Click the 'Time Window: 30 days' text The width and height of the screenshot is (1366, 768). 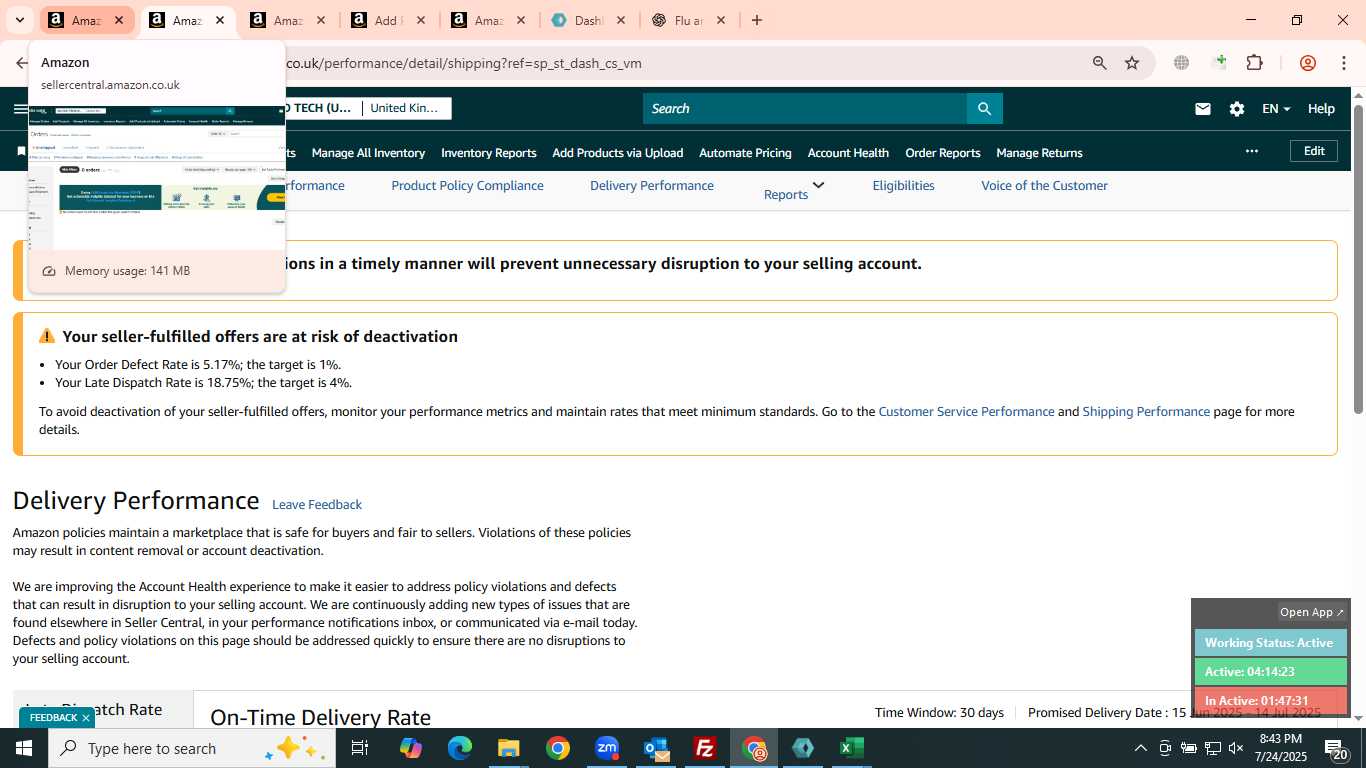(939, 713)
